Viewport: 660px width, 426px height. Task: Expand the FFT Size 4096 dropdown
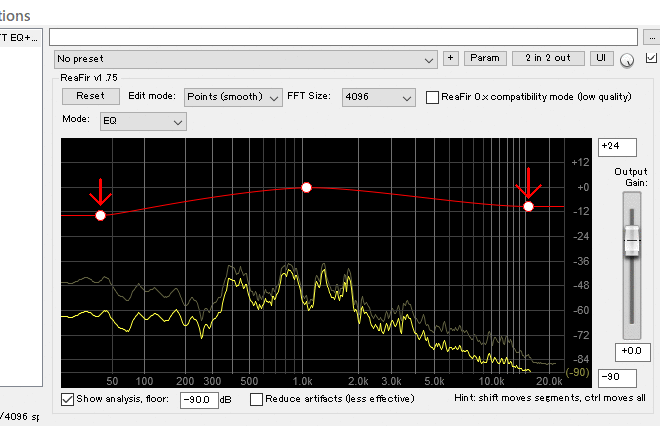(x=377, y=97)
